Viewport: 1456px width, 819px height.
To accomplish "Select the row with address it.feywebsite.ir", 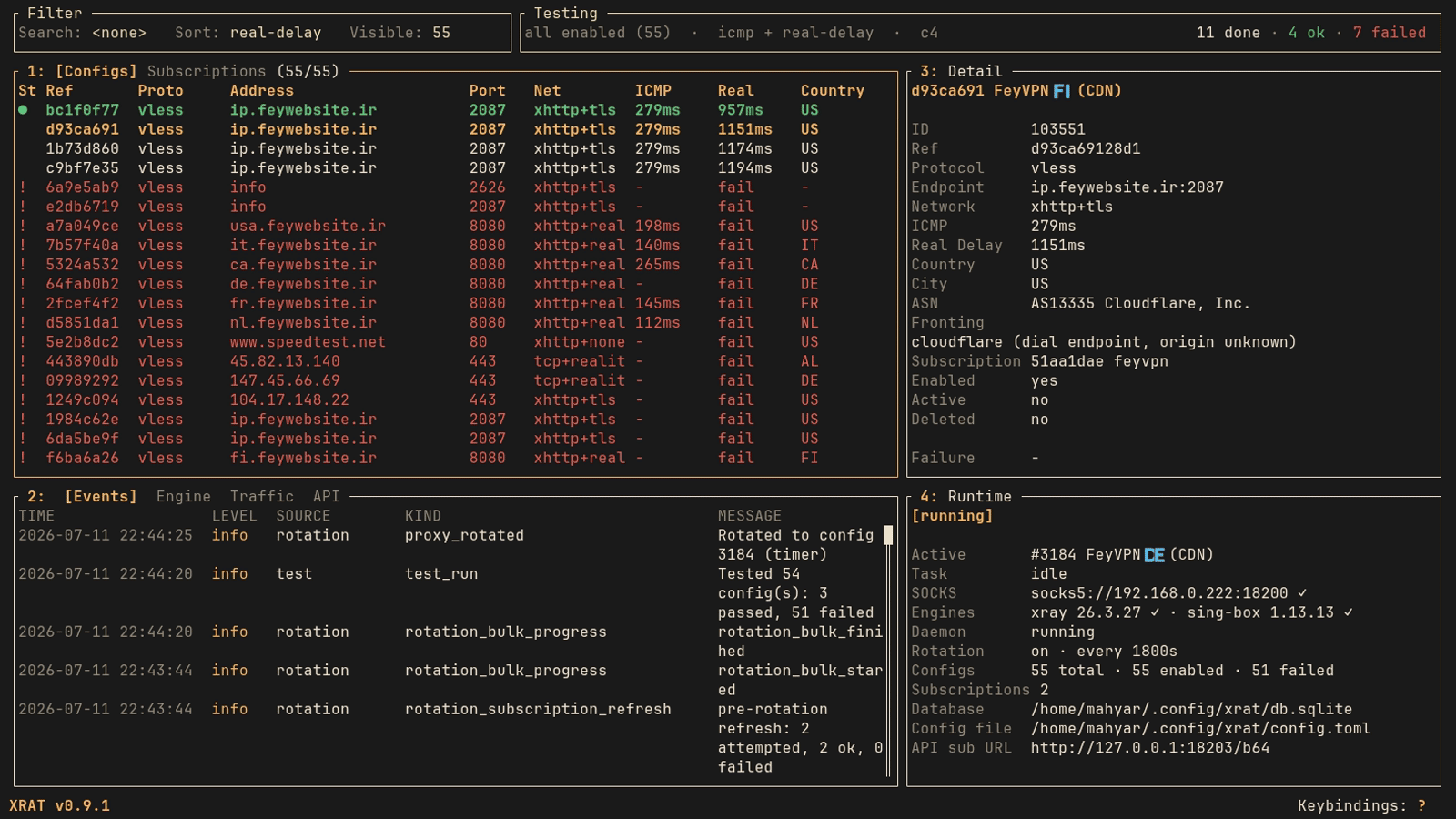I will coord(455,245).
